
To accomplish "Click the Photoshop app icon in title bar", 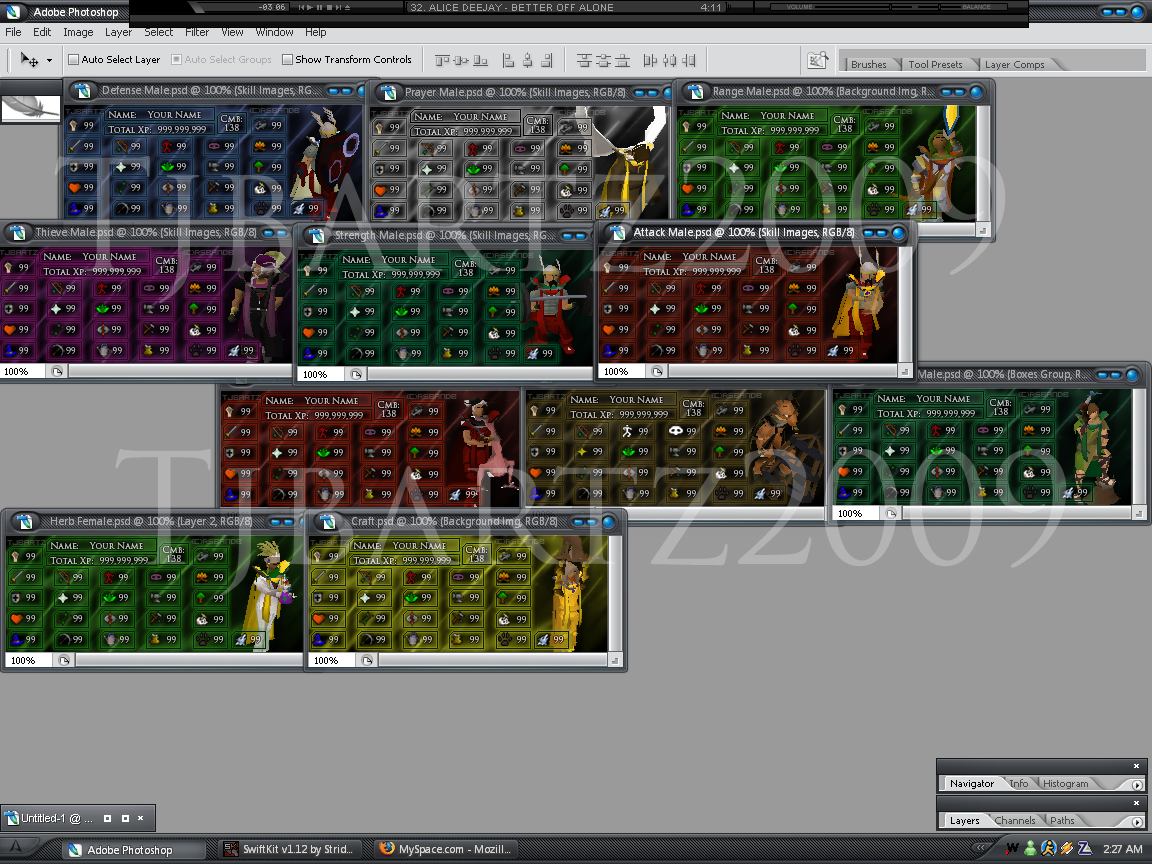I will 13,12.
